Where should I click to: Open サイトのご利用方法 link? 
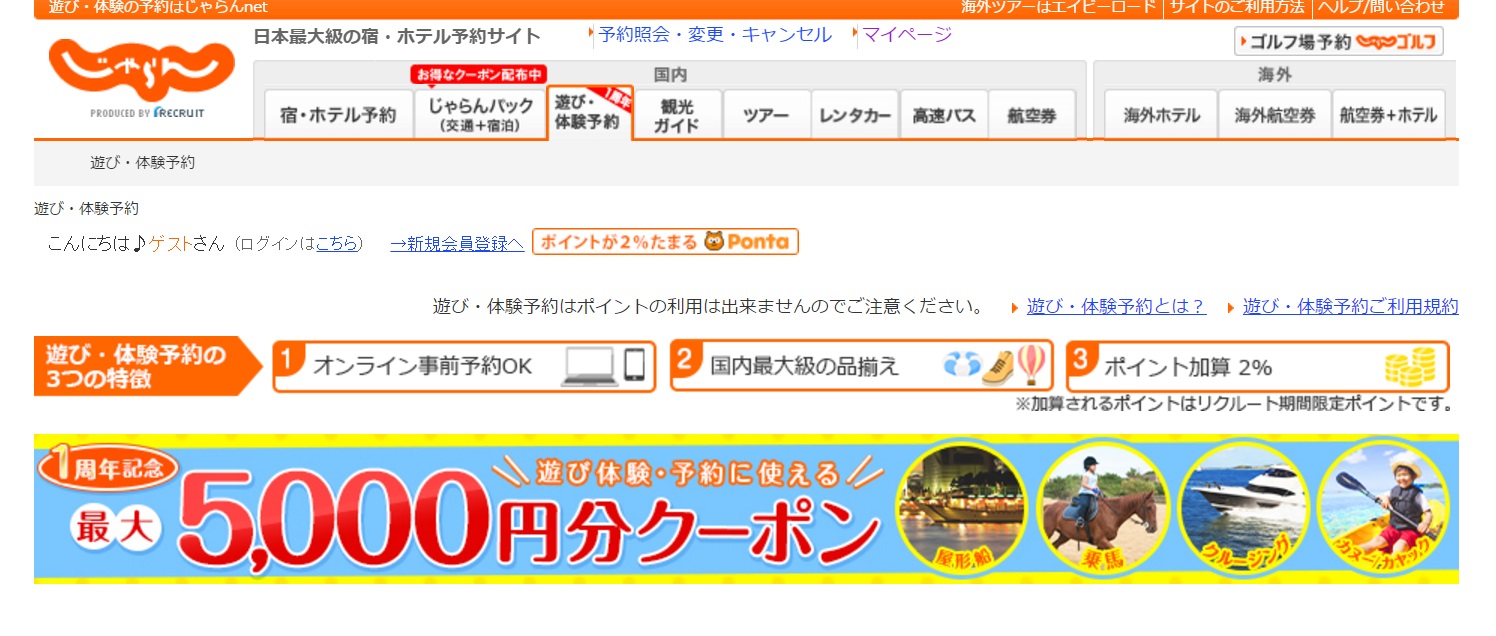click(x=1237, y=7)
